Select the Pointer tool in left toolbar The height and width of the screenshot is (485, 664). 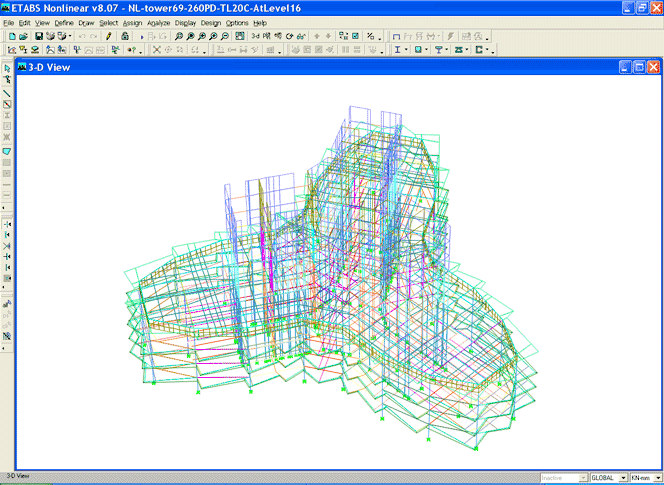pos(7,68)
